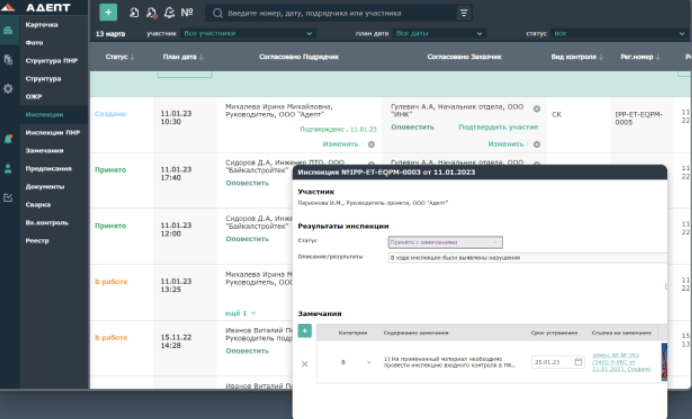Click Оповестить in the 15.11.22 row
Image resolution: width=692 pixels, height=419 pixels.
[247, 351]
